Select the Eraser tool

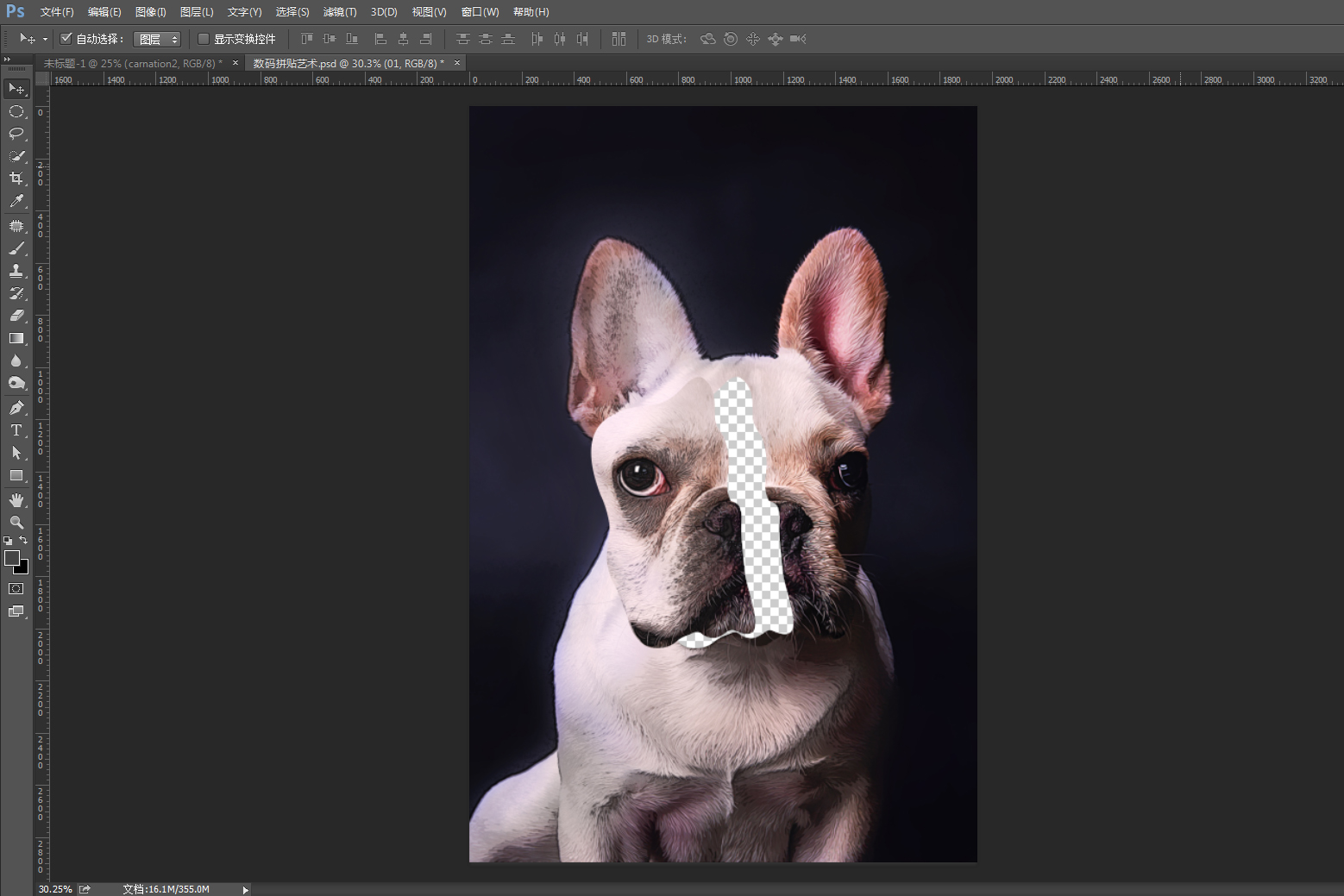point(16,316)
